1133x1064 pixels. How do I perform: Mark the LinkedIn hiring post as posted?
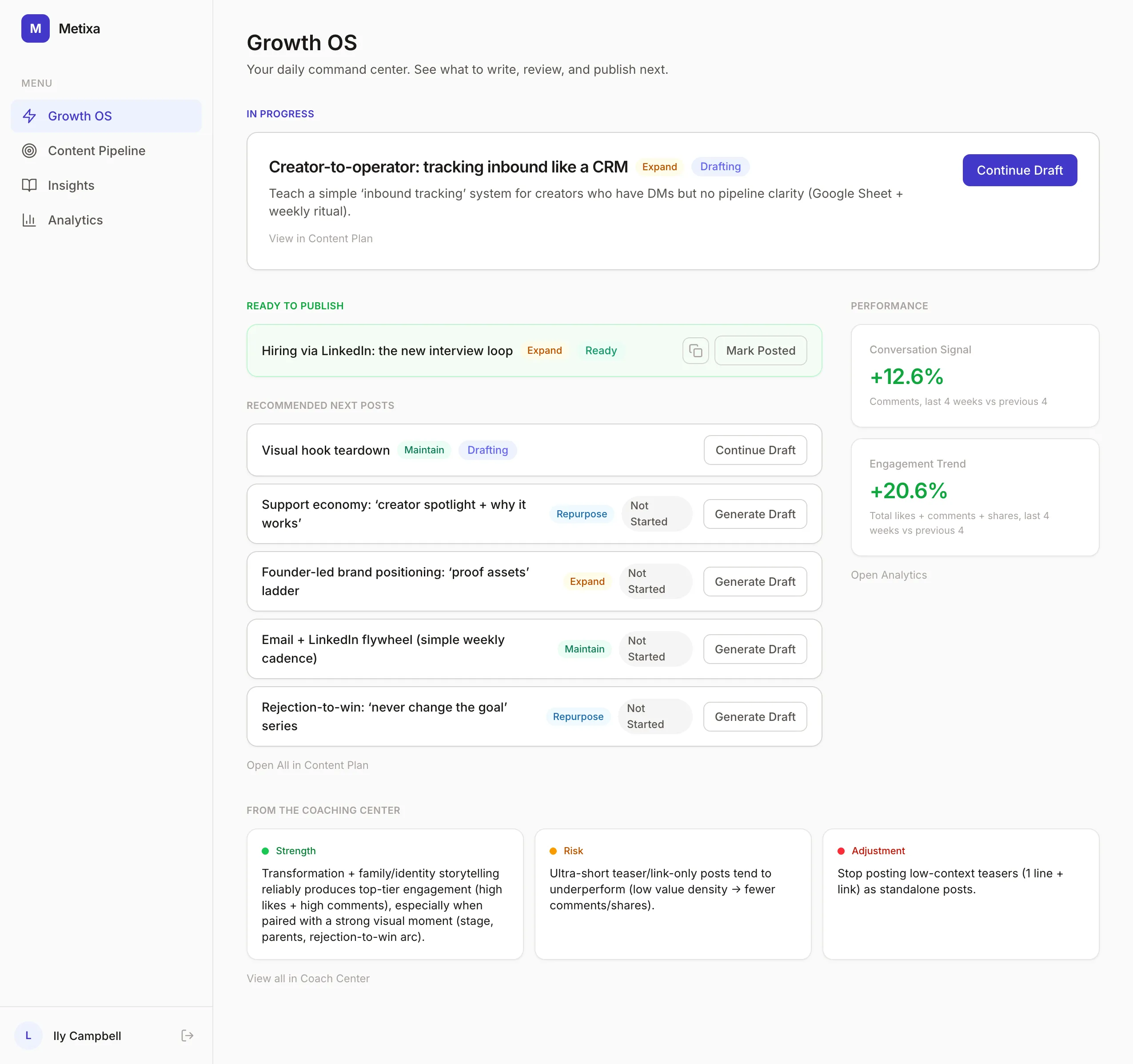pyautogui.click(x=760, y=350)
